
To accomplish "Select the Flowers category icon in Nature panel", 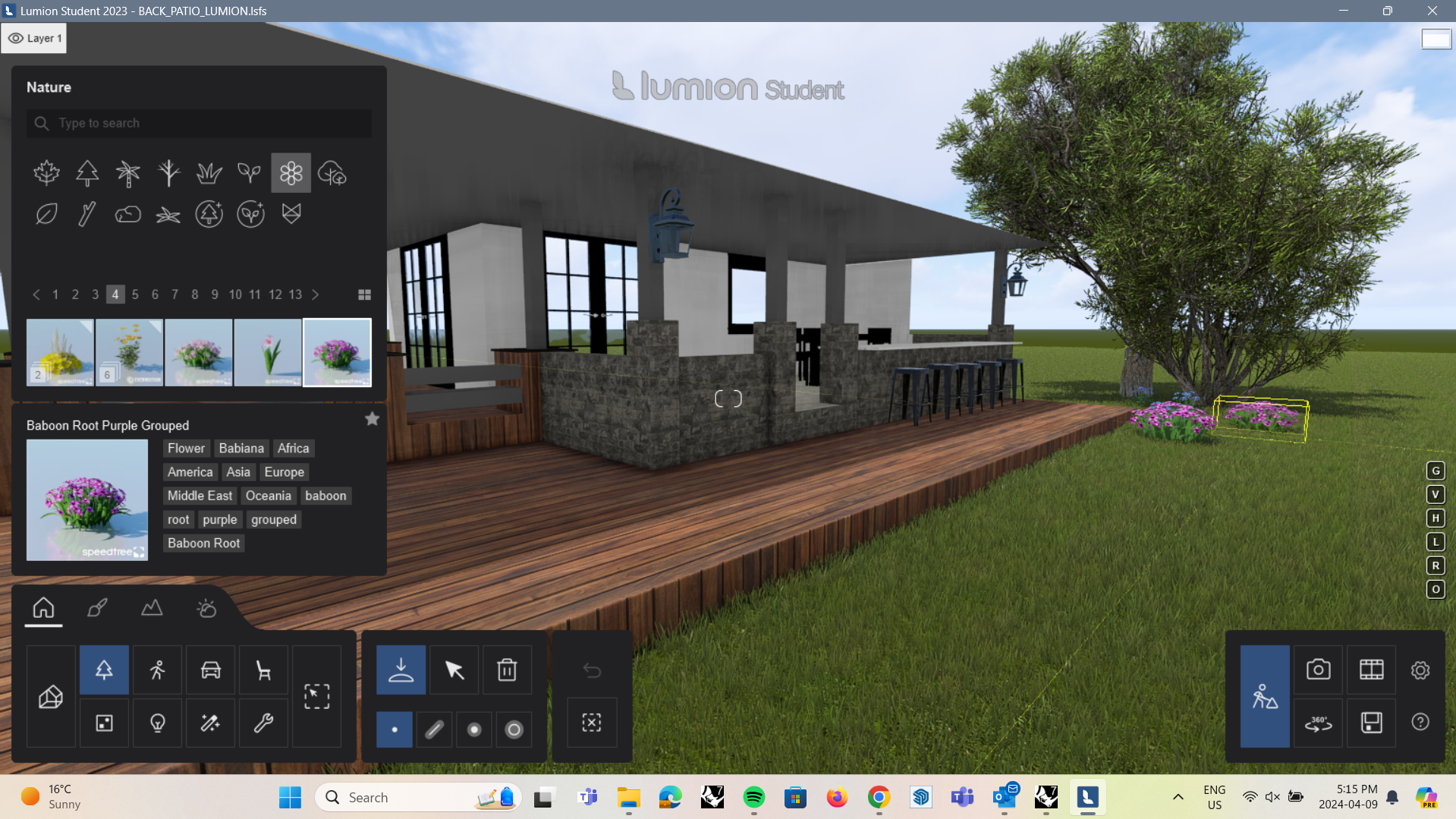I will coord(291,172).
